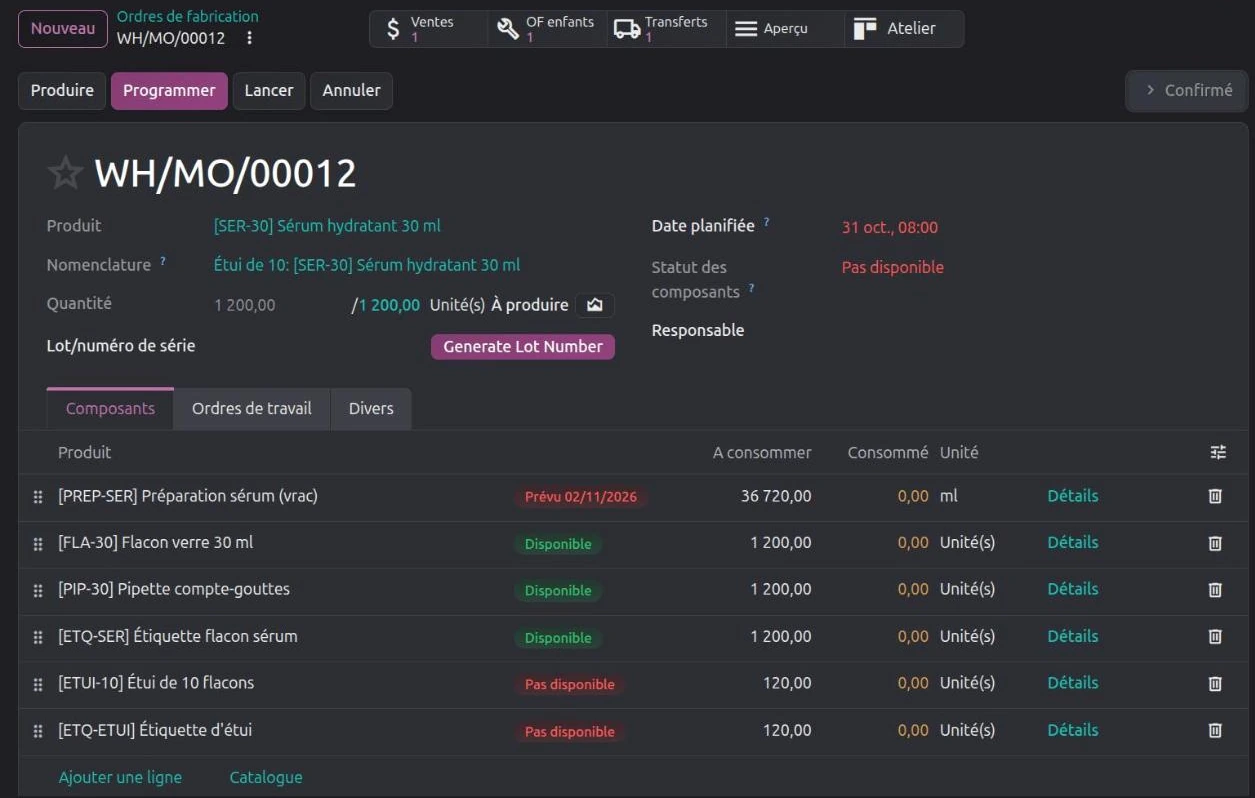Click the drag handle of the PIP-30 row
1255x798 pixels.
(38, 591)
